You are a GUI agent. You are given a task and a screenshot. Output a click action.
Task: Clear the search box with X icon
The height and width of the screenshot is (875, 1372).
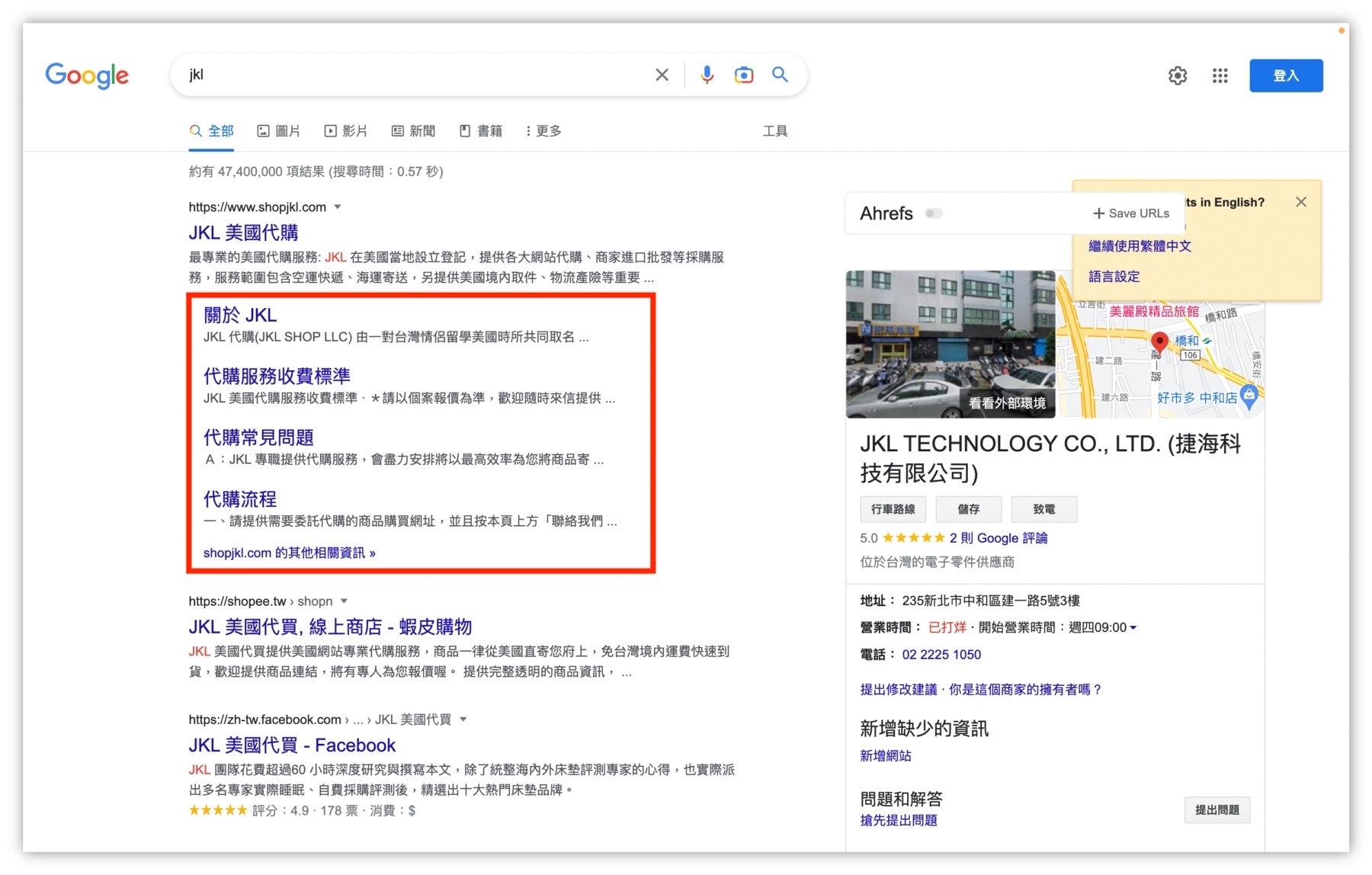662,75
